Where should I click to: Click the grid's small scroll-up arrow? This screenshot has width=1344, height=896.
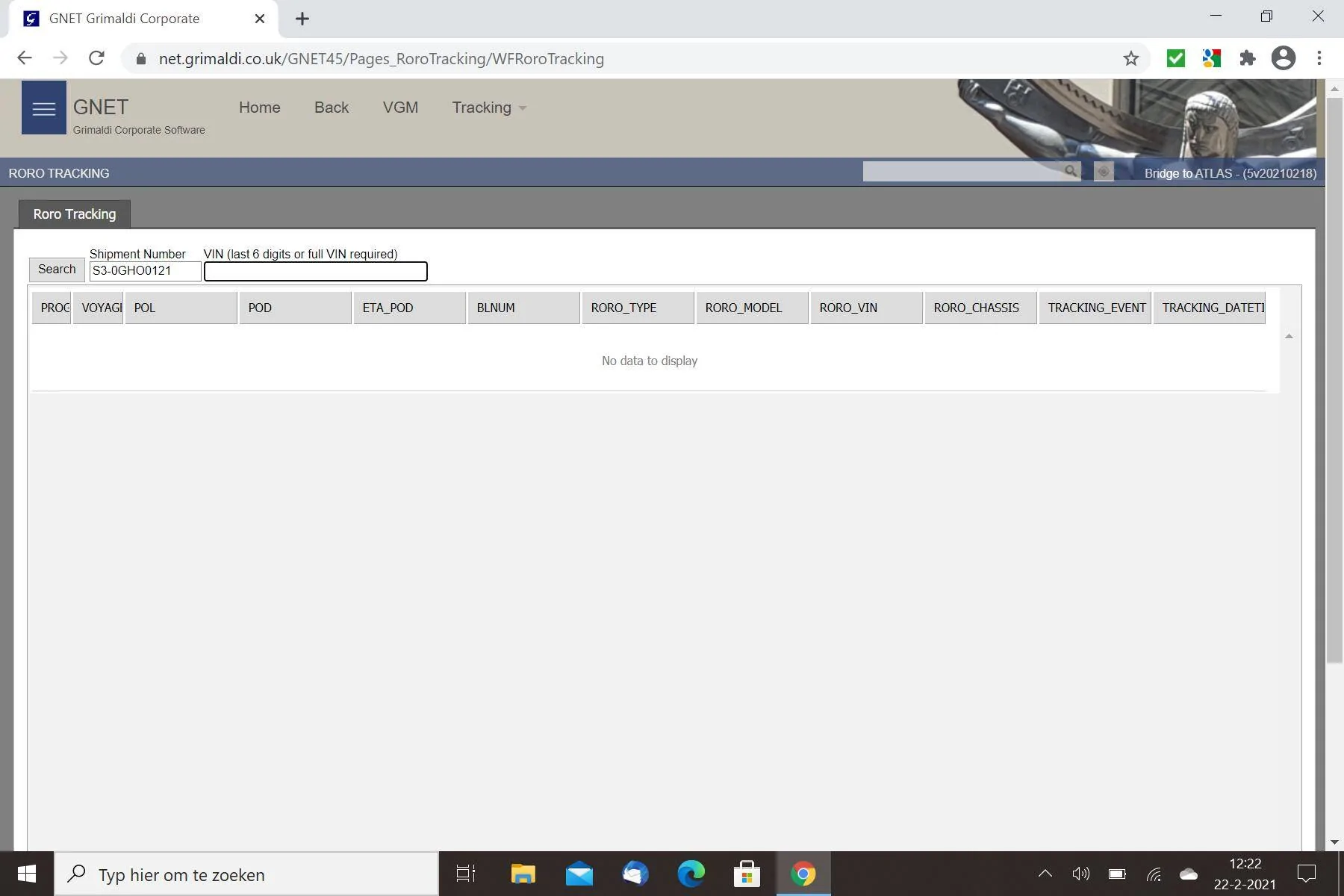[1289, 337]
